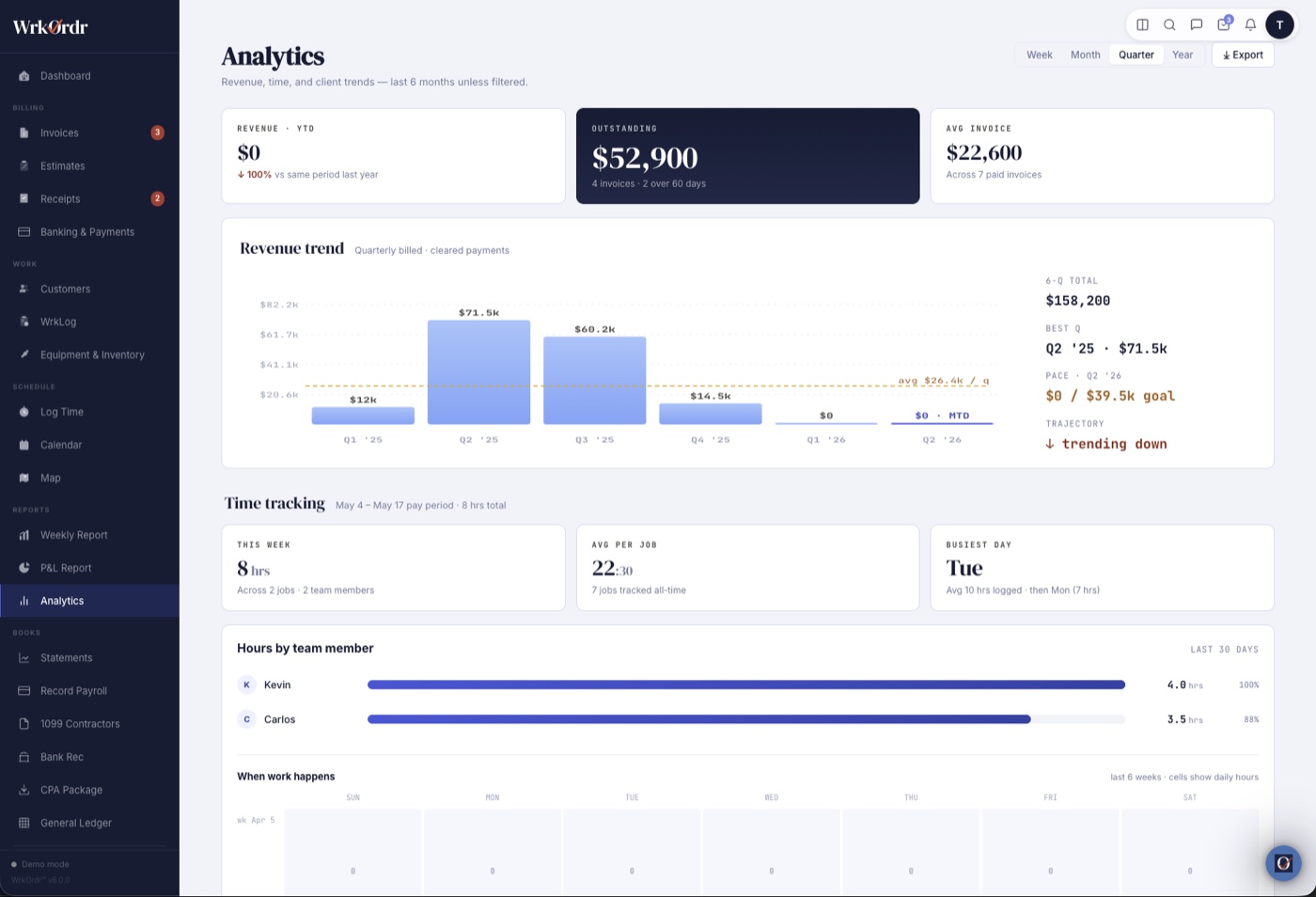Click the Dashboard home icon in sidebar

click(x=24, y=76)
